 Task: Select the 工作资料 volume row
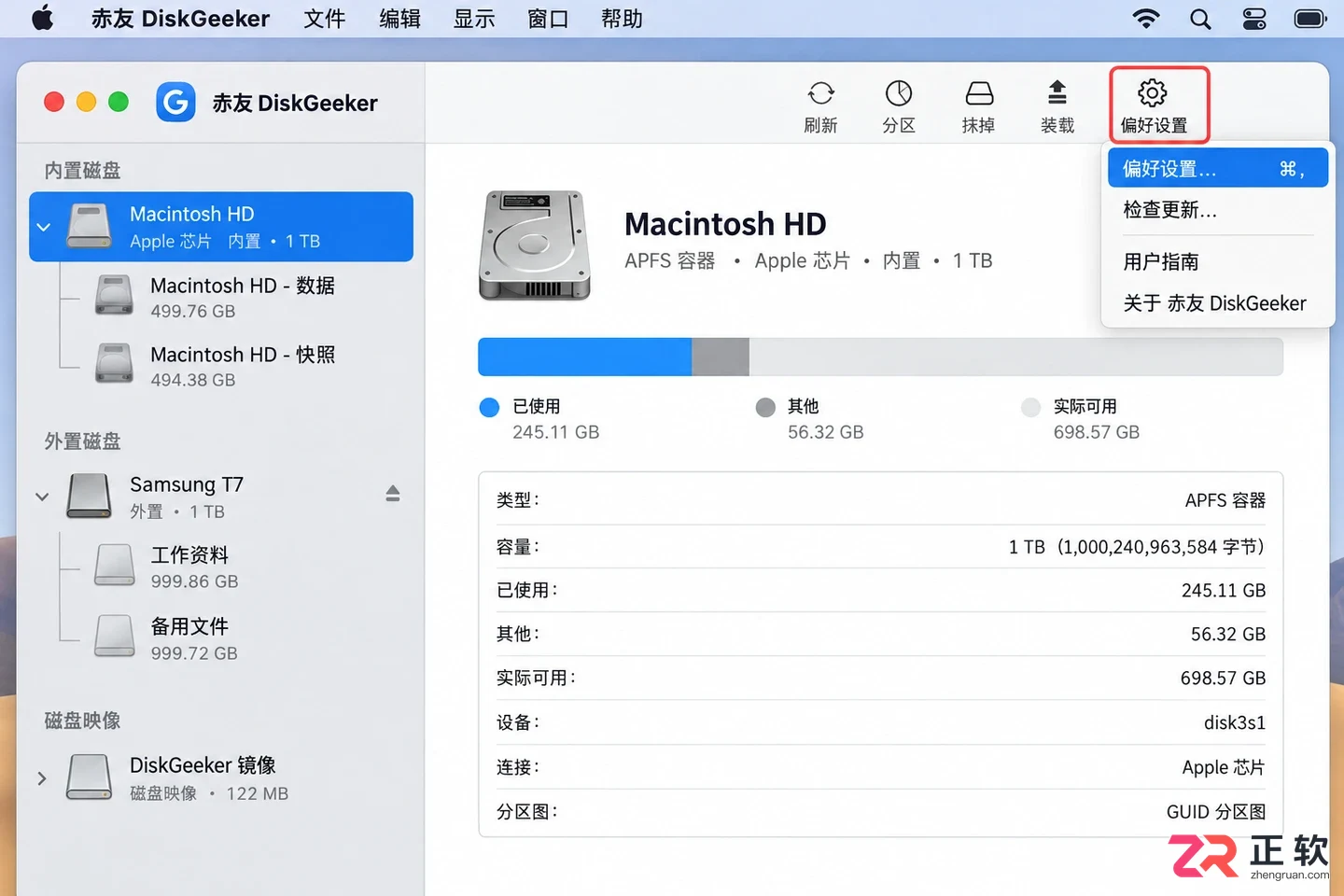tap(221, 567)
